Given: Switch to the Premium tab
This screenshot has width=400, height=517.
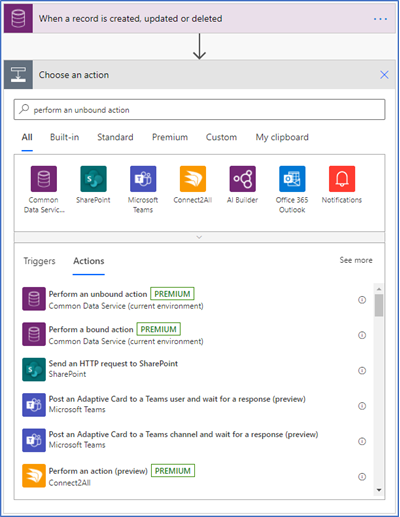Looking at the screenshot, I should click(170, 137).
